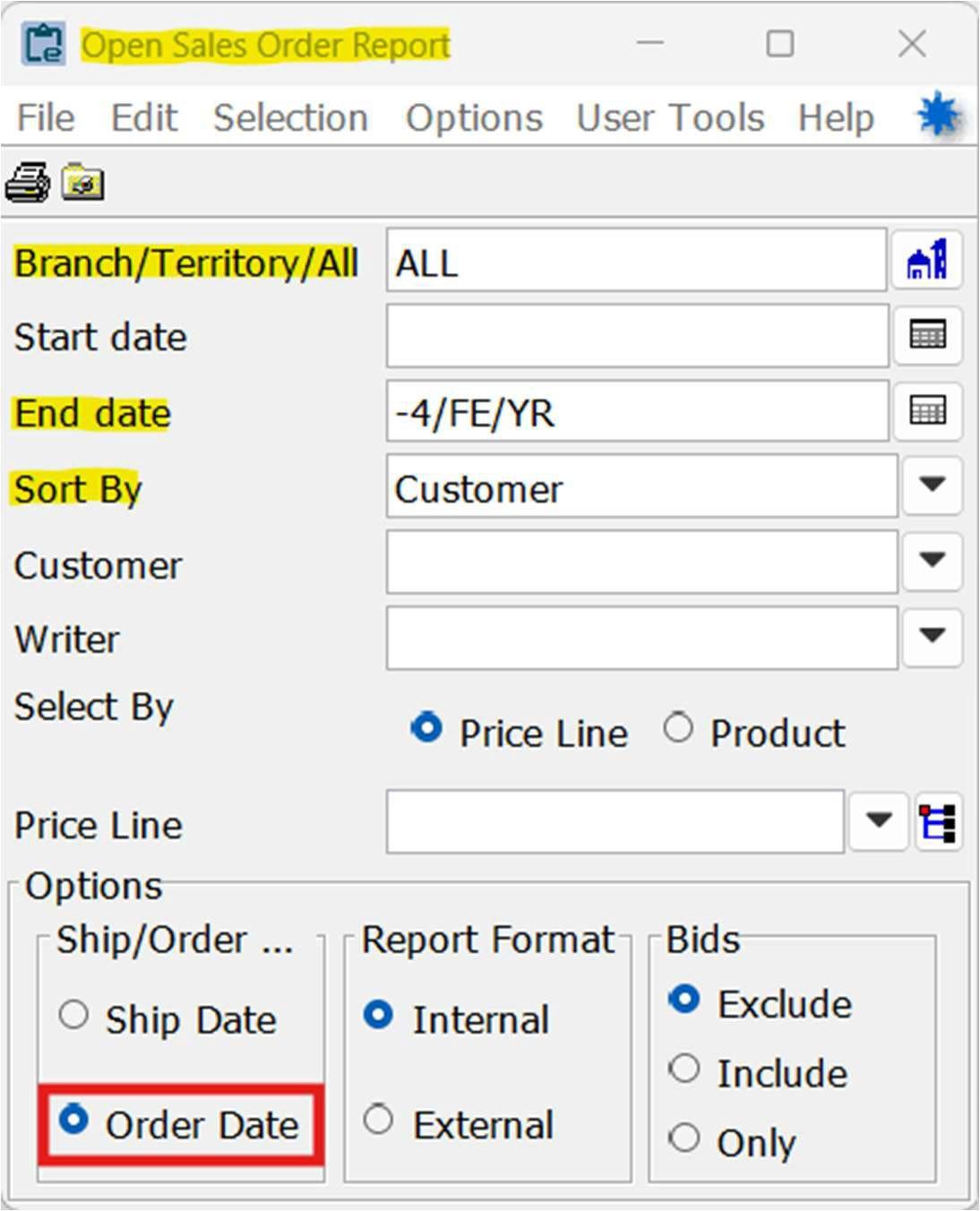The width and height of the screenshot is (980, 1211).
Task: Click the folder icon next to printer
Action: (83, 183)
